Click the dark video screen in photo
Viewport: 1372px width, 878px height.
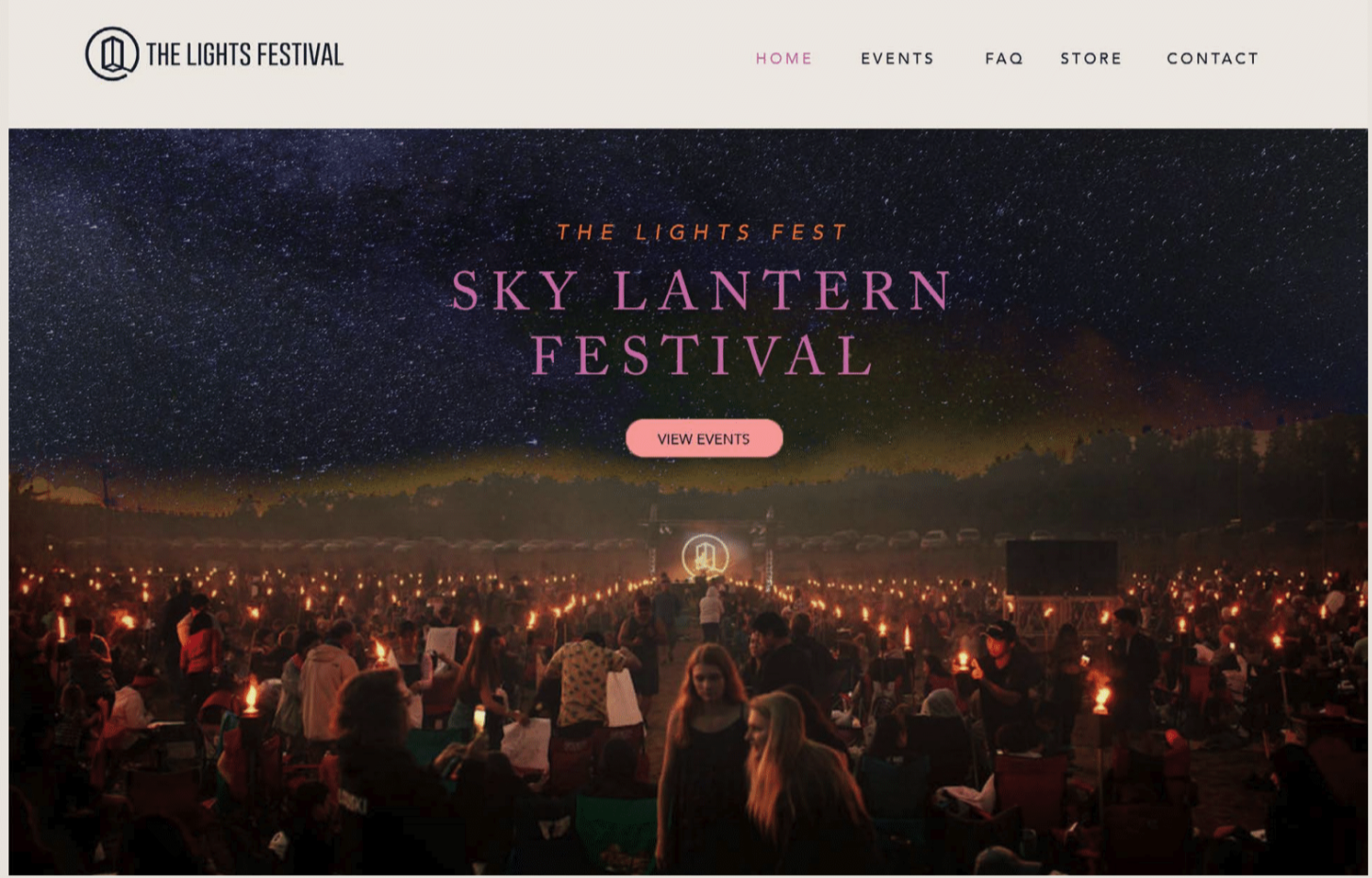(1062, 568)
